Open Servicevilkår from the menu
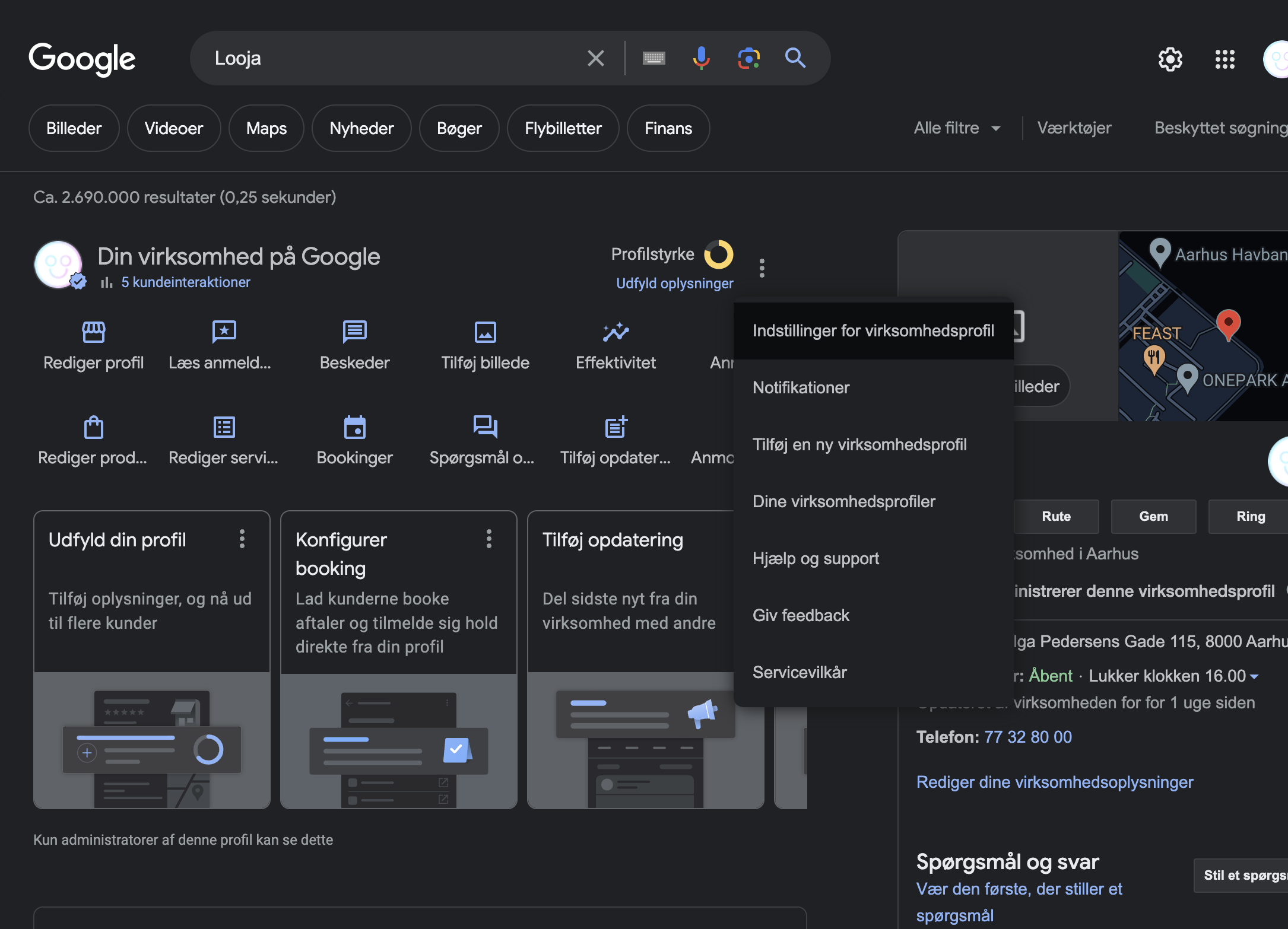The height and width of the screenshot is (929, 1288). click(x=873, y=672)
